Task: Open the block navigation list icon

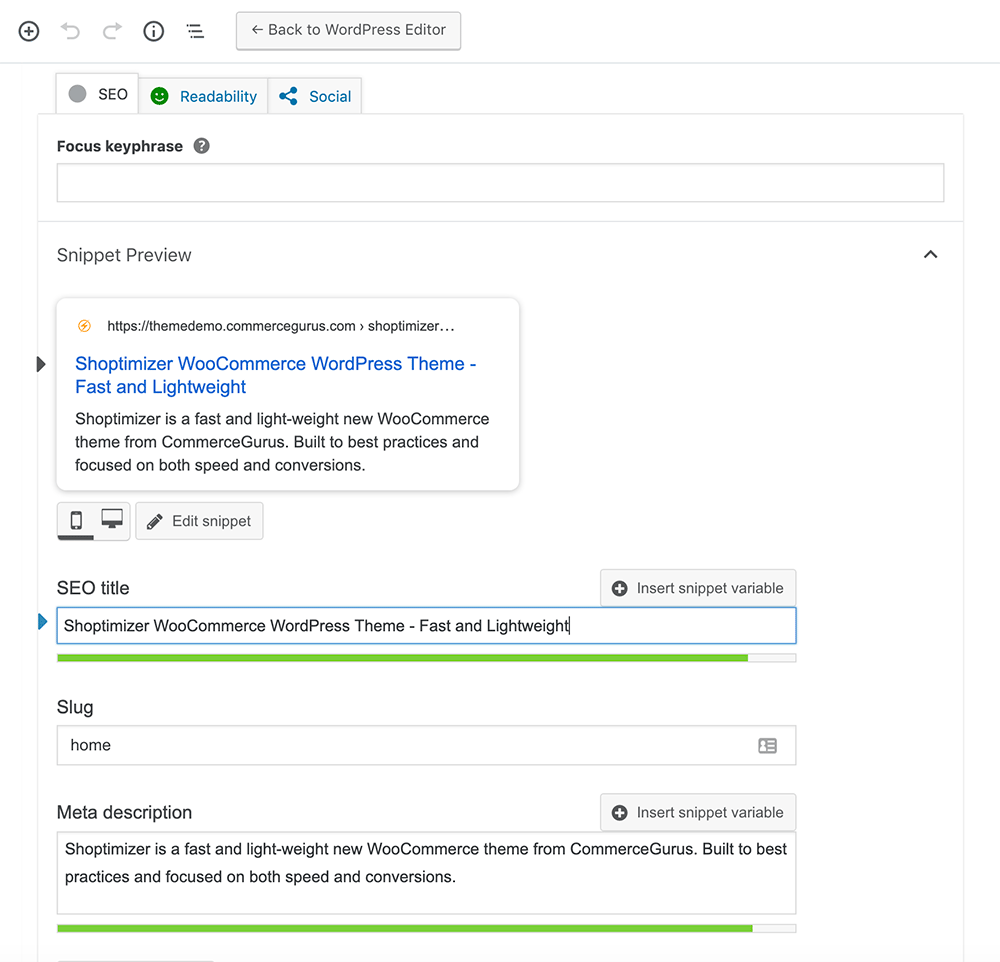Action: coord(195,31)
